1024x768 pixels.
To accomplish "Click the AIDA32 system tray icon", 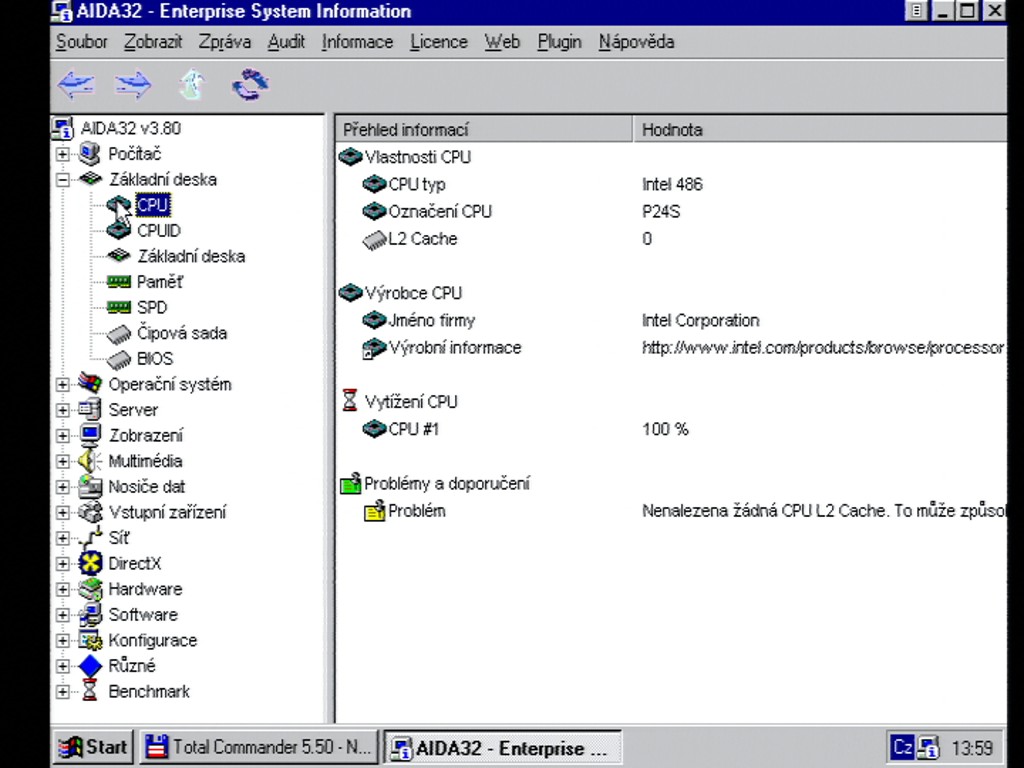I will coord(929,747).
